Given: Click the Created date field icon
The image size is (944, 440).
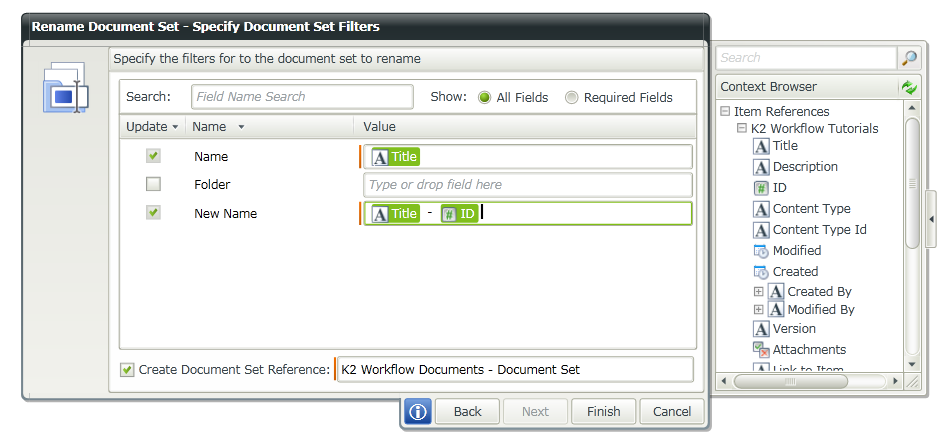Looking at the screenshot, I should (761, 272).
